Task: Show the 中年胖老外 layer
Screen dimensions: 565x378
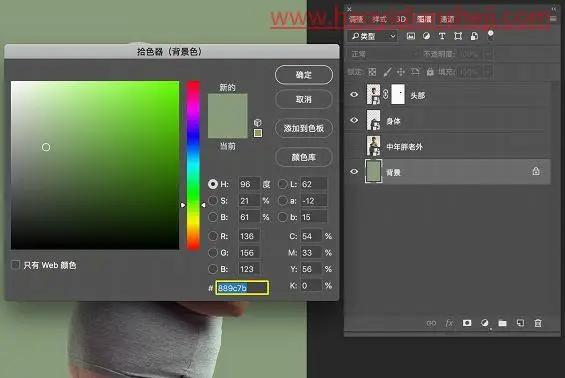Action: click(x=354, y=146)
